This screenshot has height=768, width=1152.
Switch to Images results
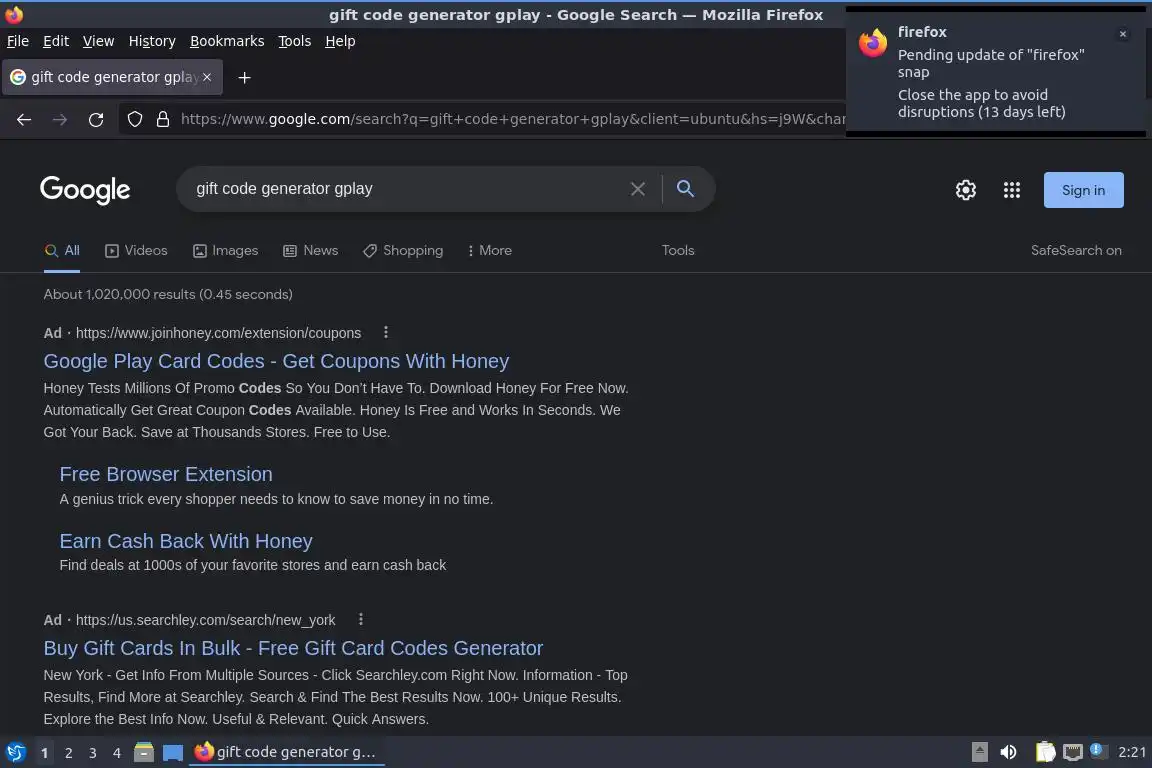coord(226,251)
